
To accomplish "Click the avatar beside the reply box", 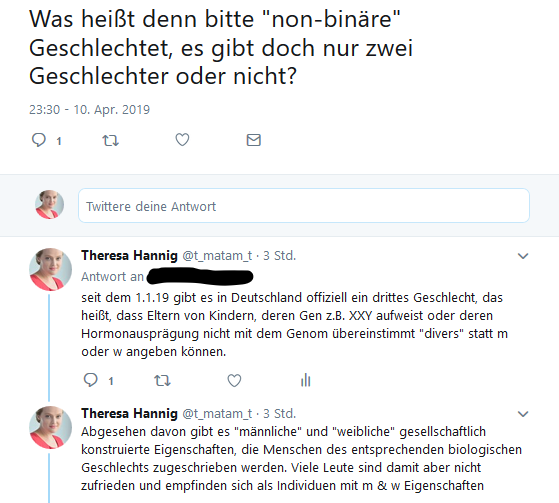I will click(x=49, y=205).
